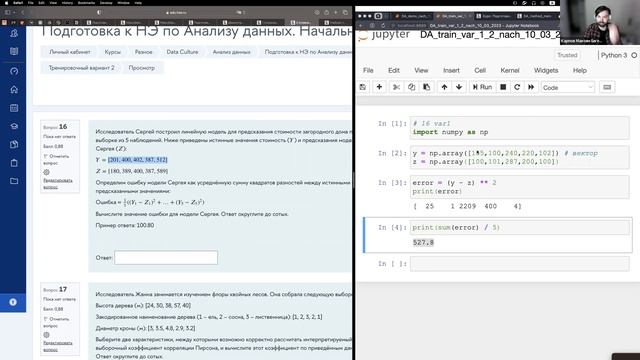Screen dimensions: 640x360
Task: Click the edit question link for question 16
Action: click(x=58, y=184)
